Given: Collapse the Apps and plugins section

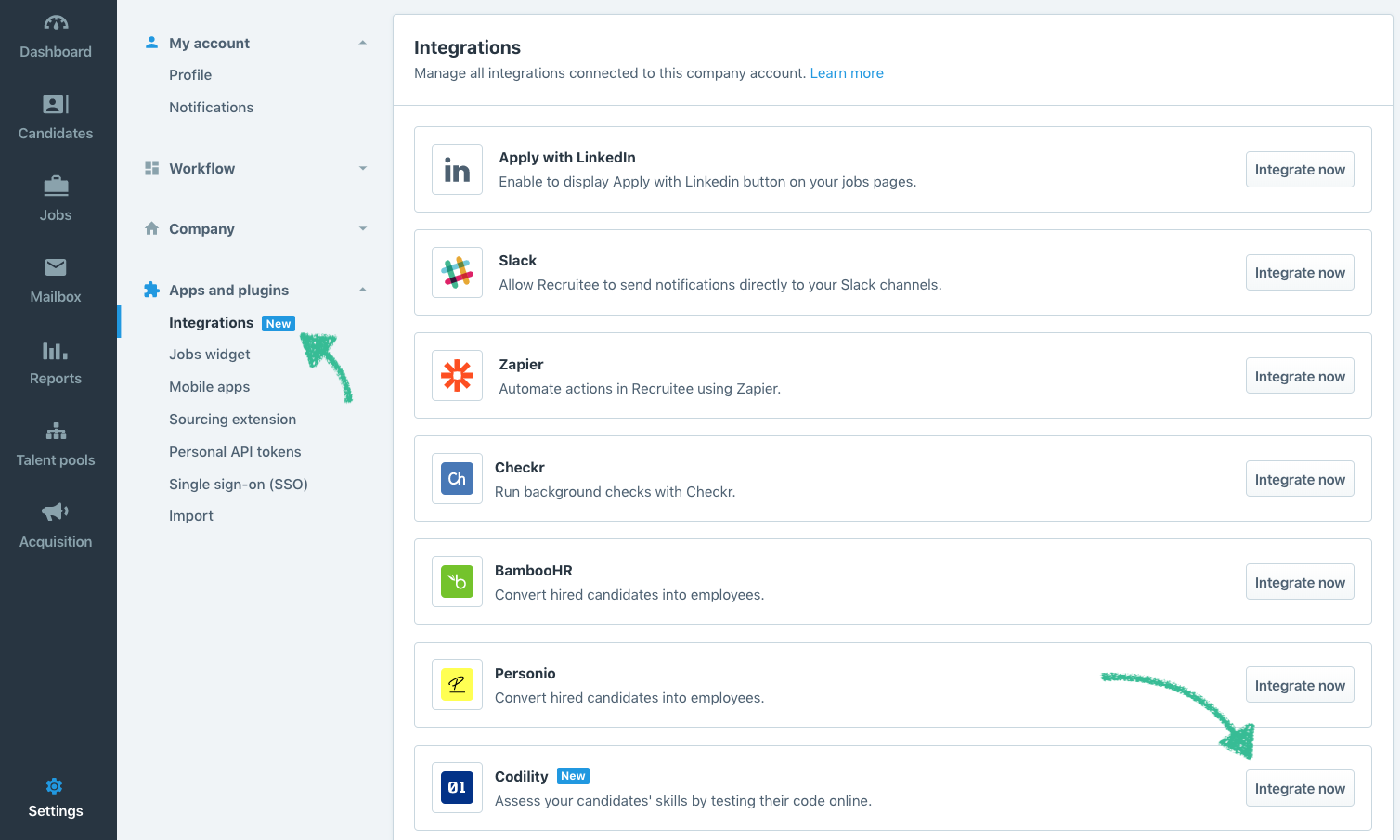Looking at the screenshot, I should pyautogui.click(x=362, y=289).
